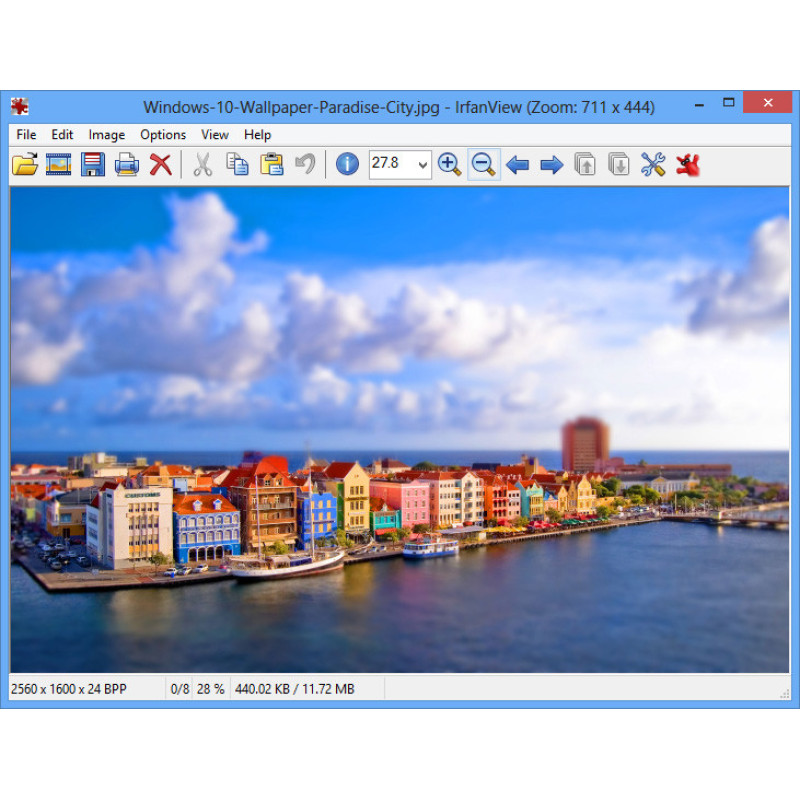Expand the zoom percentage dropdown
This screenshot has width=800, height=800.
pyautogui.click(x=422, y=165)
